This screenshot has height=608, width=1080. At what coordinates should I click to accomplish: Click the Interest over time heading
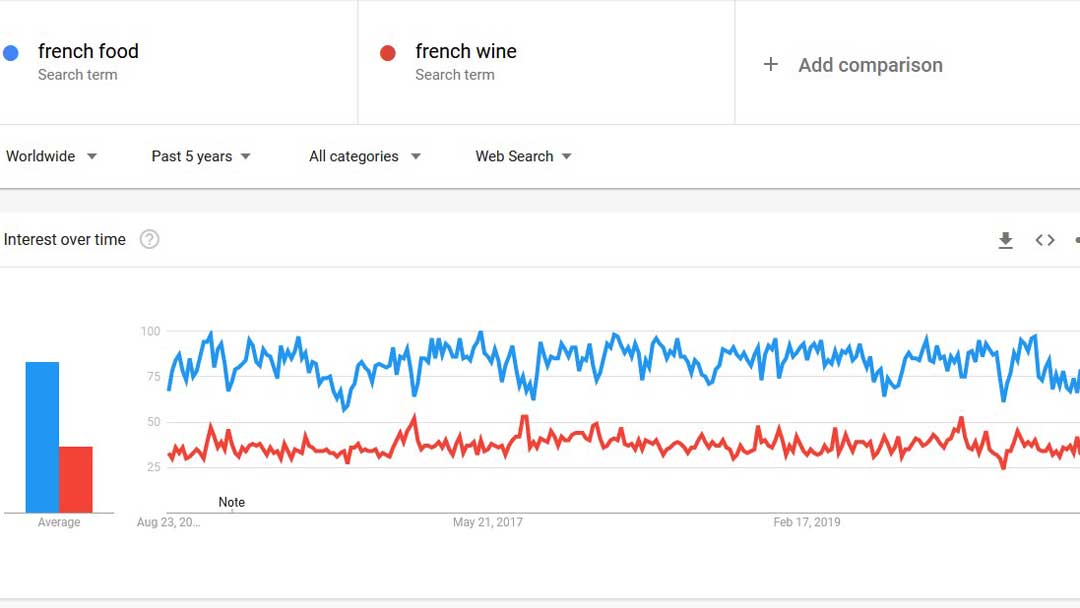[65, 239]
